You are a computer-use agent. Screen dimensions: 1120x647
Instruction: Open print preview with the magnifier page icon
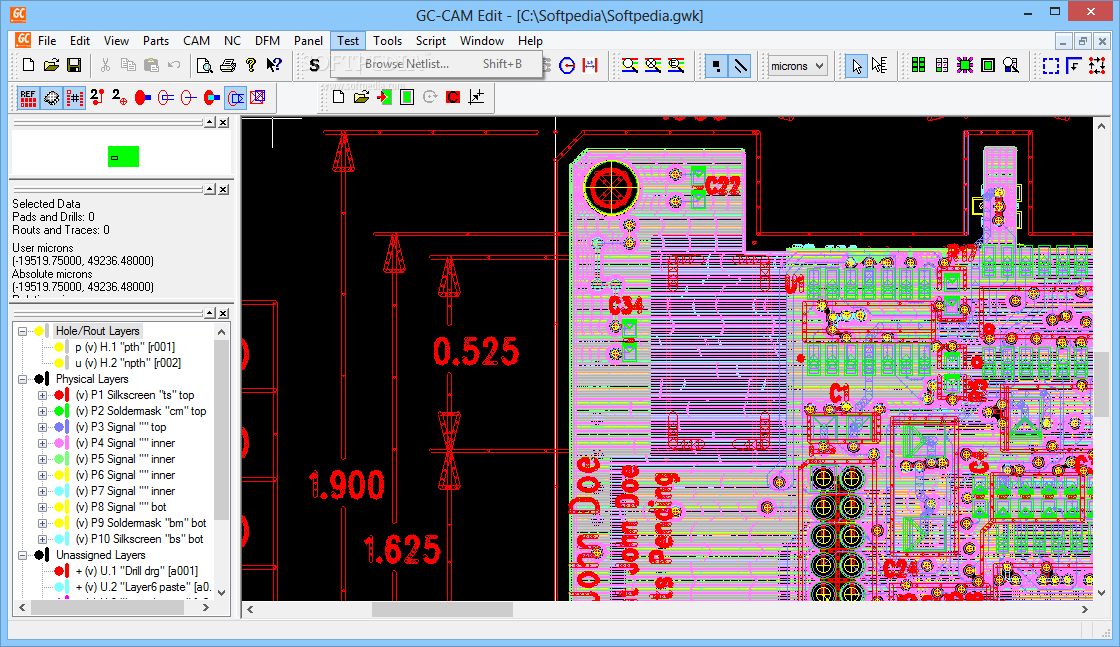pyautogui.click(x=204, y=66)
